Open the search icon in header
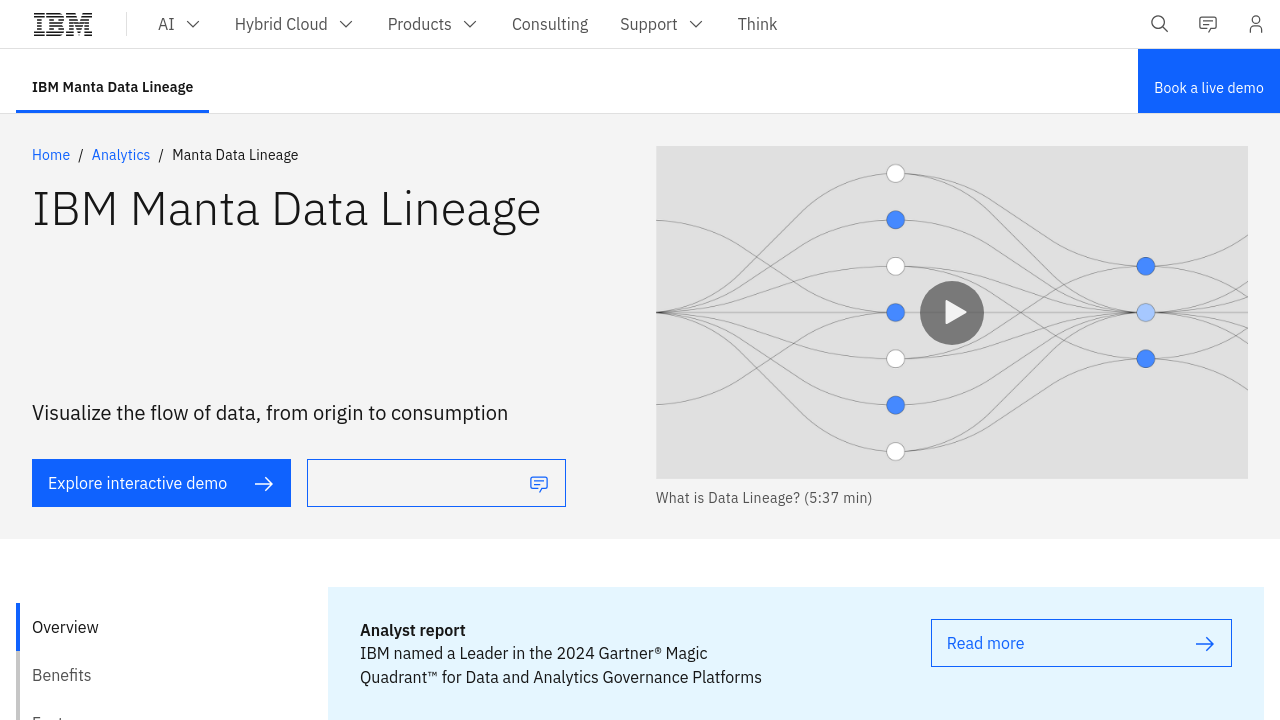The image size is (1280, 720). (x=1159, y=24)
